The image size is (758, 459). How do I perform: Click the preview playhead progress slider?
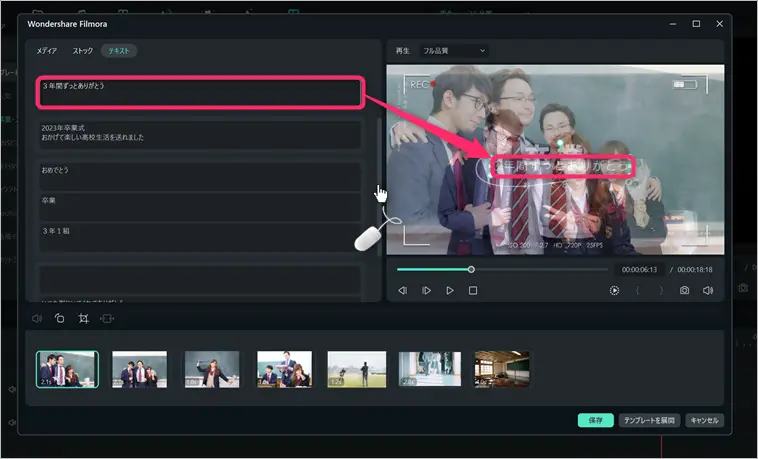[x=502, y=269]
